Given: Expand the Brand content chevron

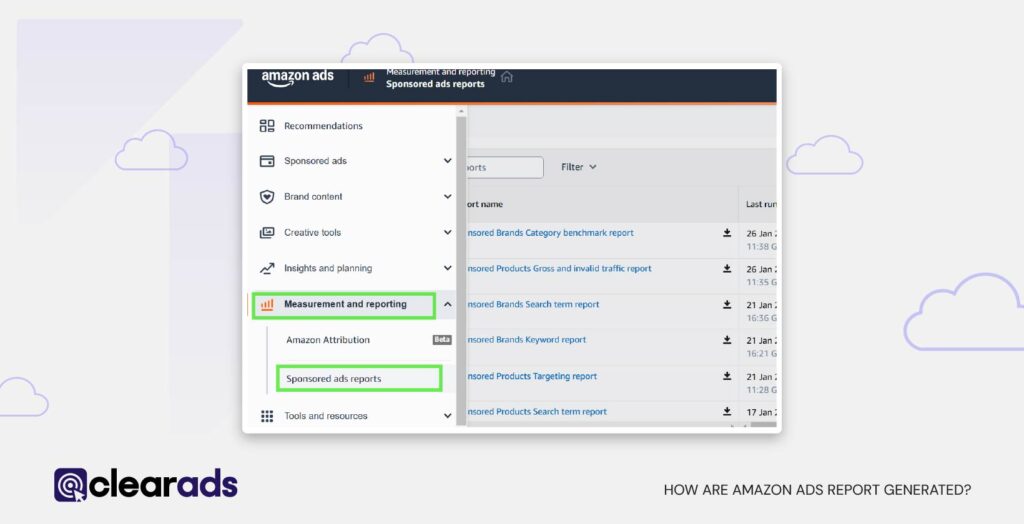Looking at the screenshot, I should (447, 197).
